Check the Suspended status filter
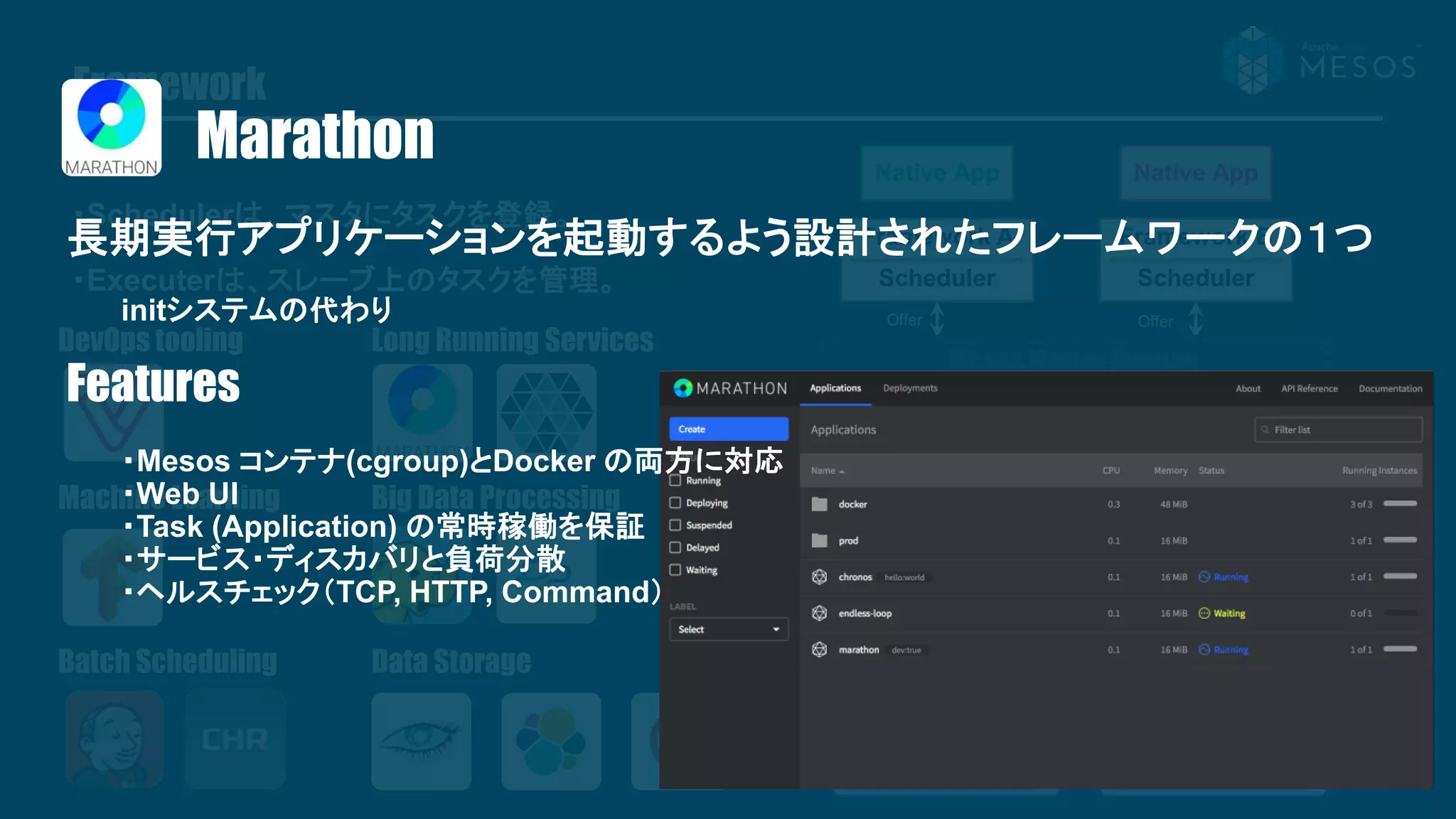Image resolution: width=1456 pixels, height=819 pixels. pos(675,525)
